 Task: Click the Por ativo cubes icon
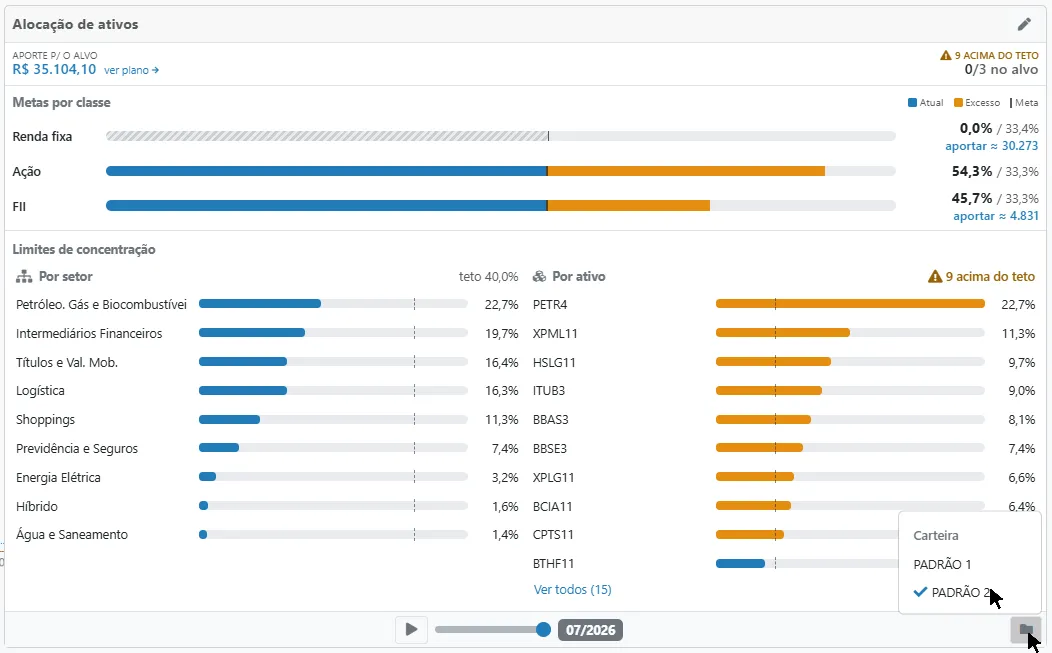(x=539, y=276)
